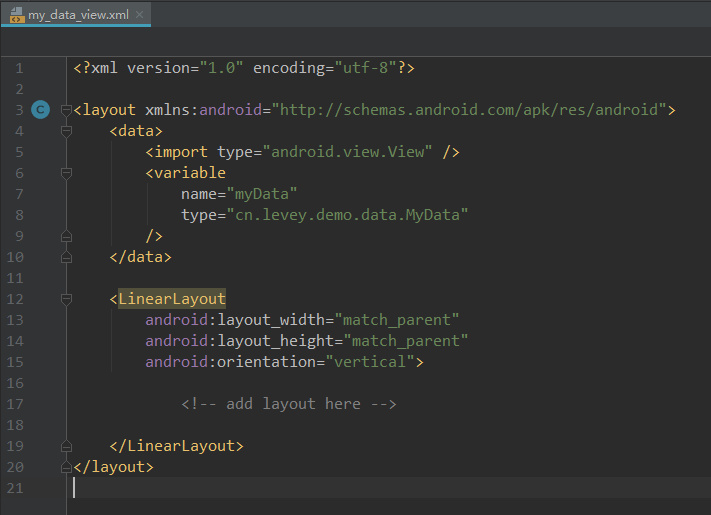Click line number 12 in the gutter

point(15,299)
